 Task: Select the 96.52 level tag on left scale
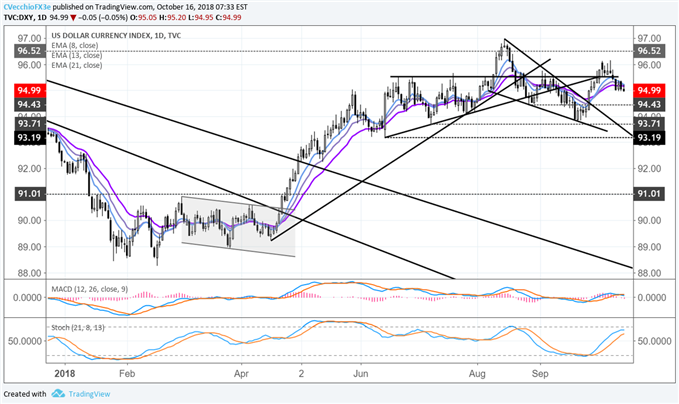click(29, 51)
